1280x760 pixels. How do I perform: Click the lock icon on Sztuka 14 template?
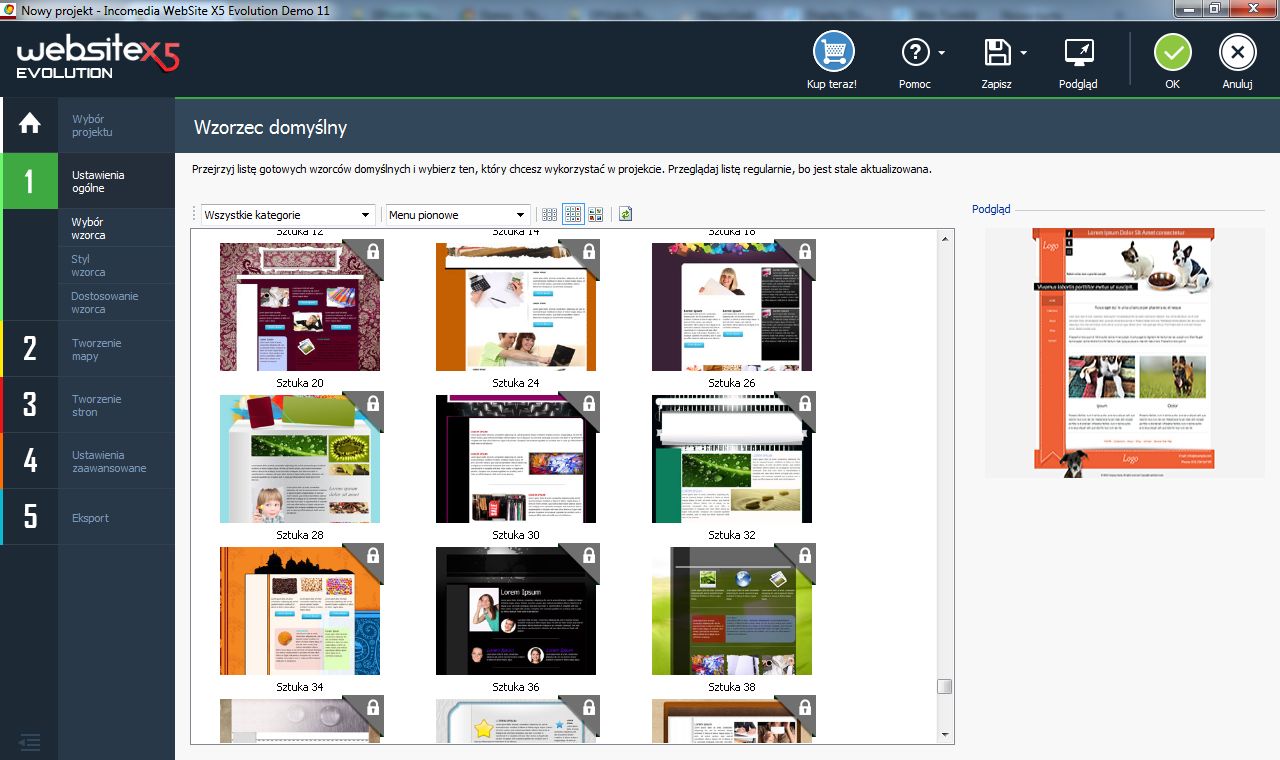pyautogui.click(x=588, y=251)
